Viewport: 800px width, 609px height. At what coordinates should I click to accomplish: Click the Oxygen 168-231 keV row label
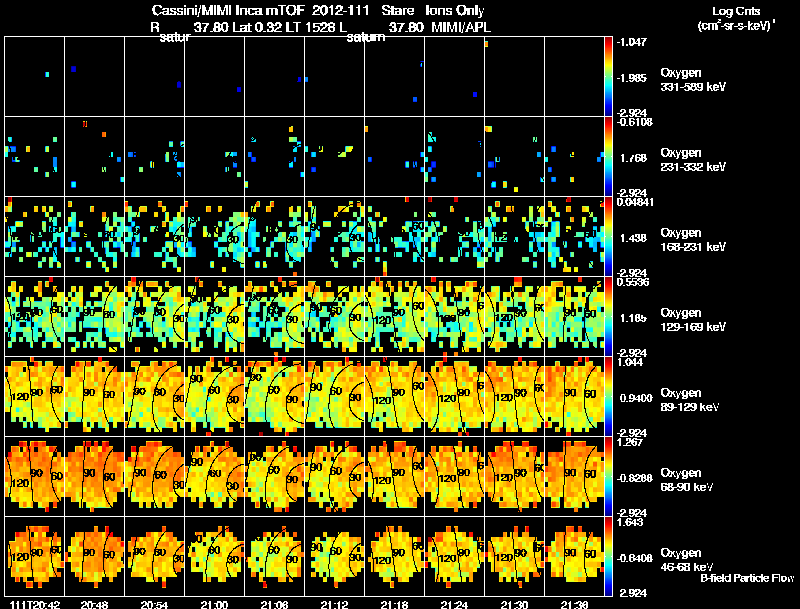click(x=693, y=239)
